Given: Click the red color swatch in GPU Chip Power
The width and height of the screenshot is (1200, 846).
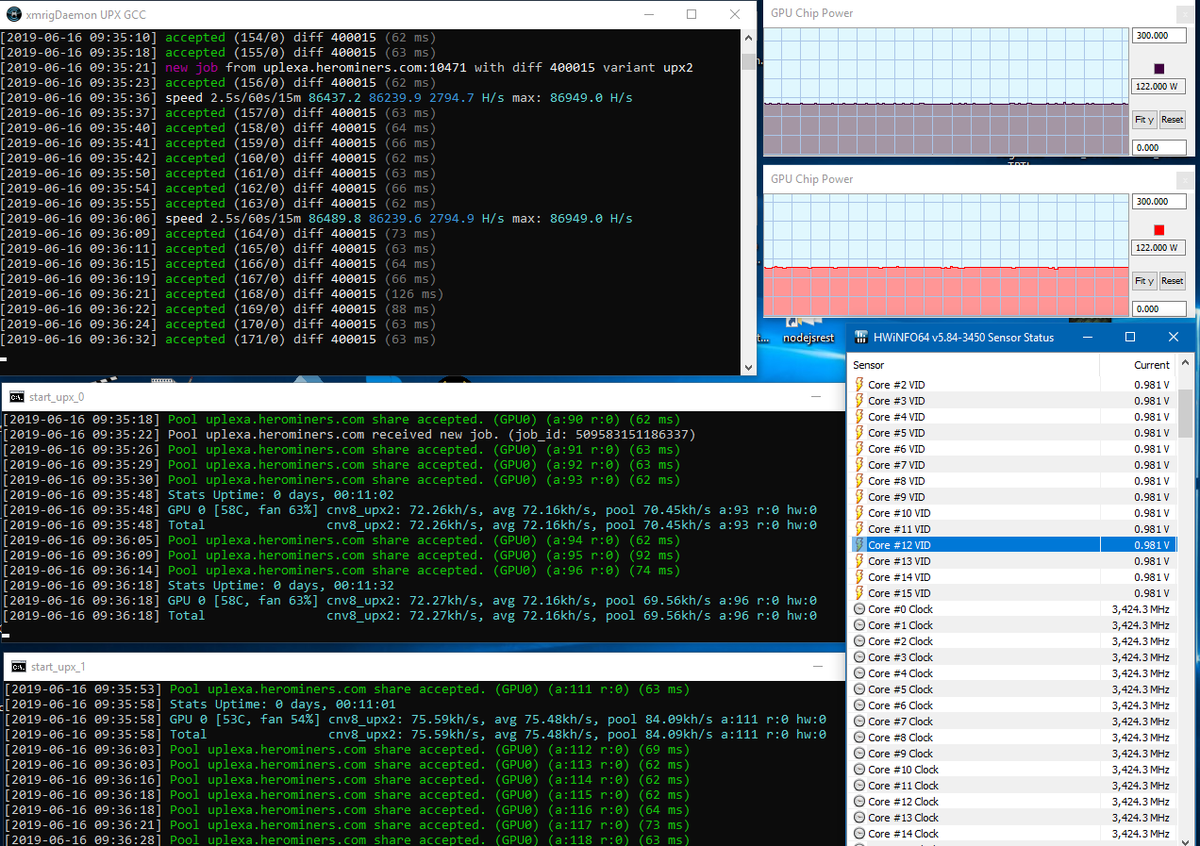Looking at the screenshot, I should [x=1159, y=229].
